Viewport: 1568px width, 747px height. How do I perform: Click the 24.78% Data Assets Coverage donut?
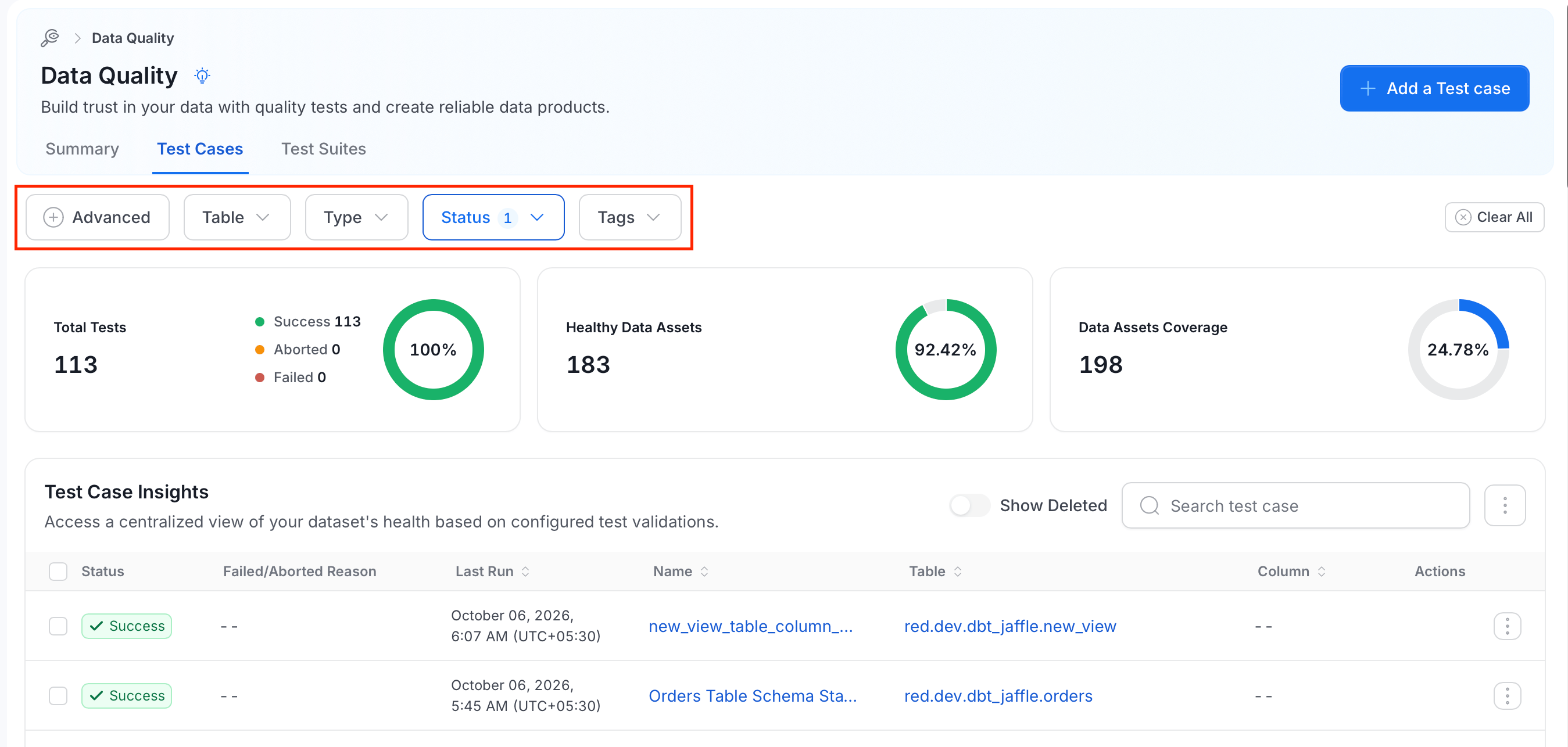click(1458, 350)
